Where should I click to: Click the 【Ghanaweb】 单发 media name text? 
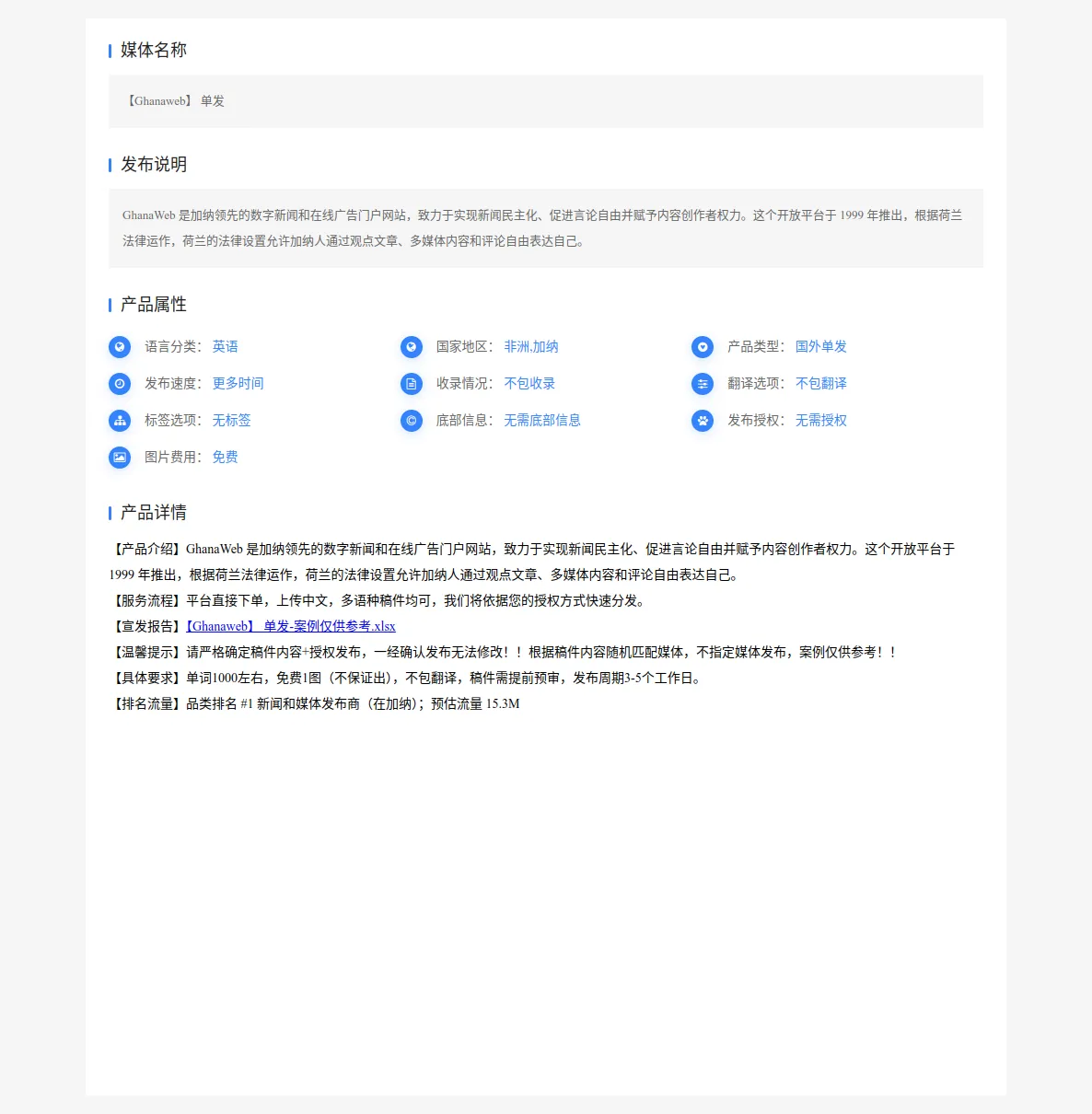(x=174, y=101)
